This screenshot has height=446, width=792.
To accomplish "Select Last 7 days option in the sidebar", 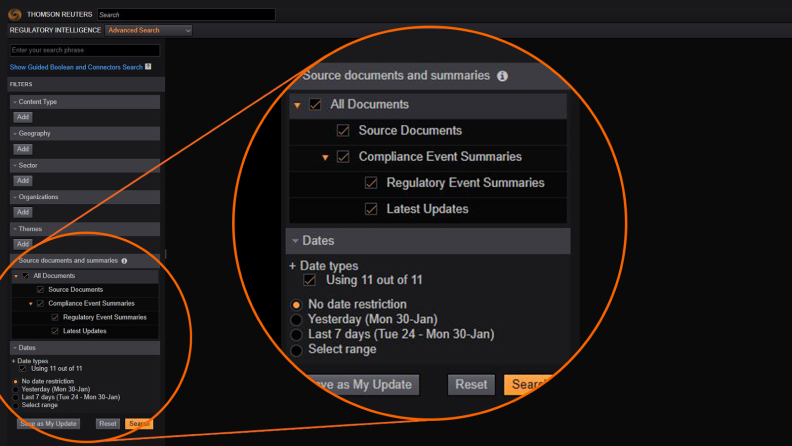I will [16, 398].
